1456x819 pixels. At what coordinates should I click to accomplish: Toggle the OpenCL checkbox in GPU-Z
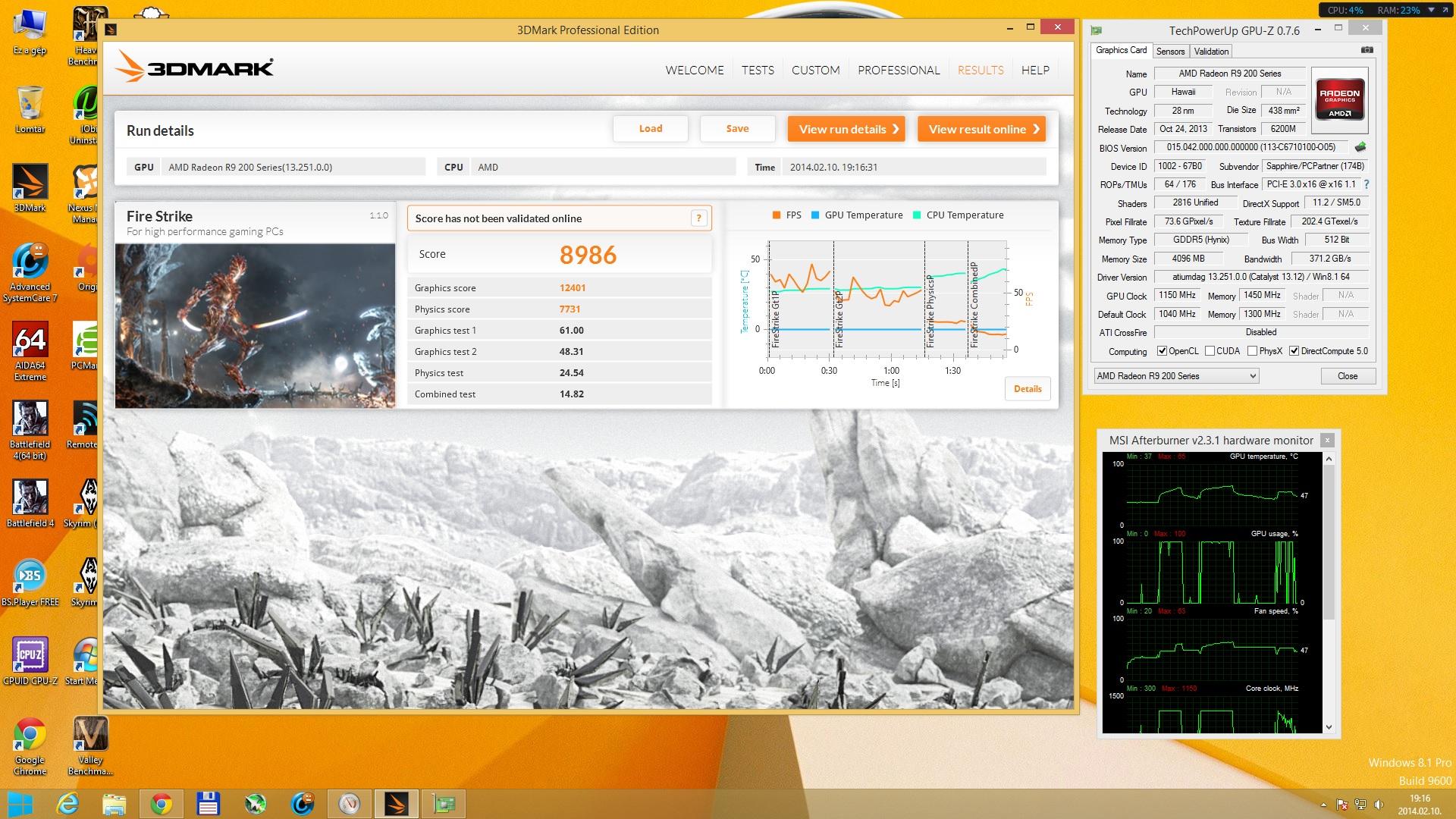1162,351
